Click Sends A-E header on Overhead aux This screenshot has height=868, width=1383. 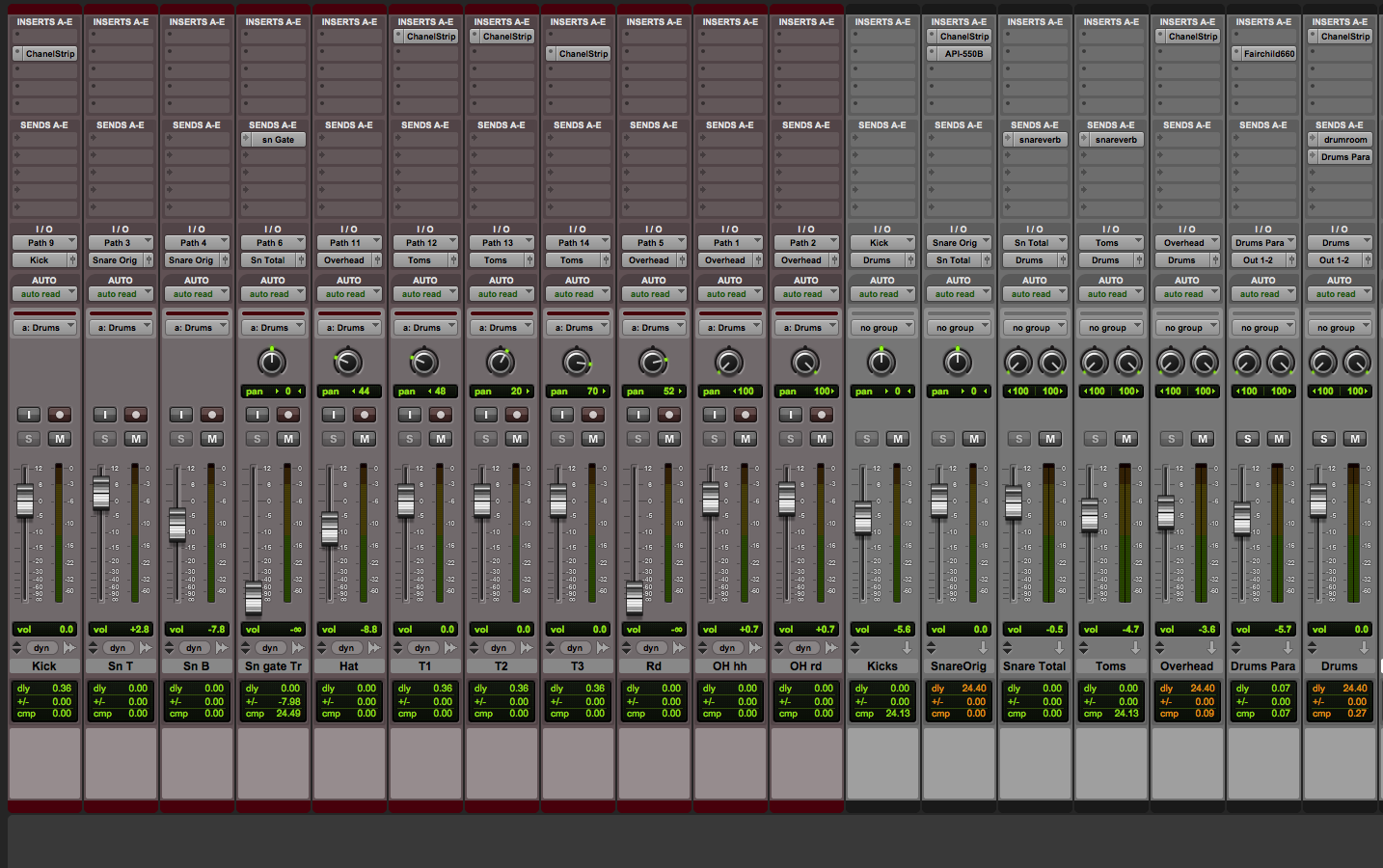tap(1187, 125)
